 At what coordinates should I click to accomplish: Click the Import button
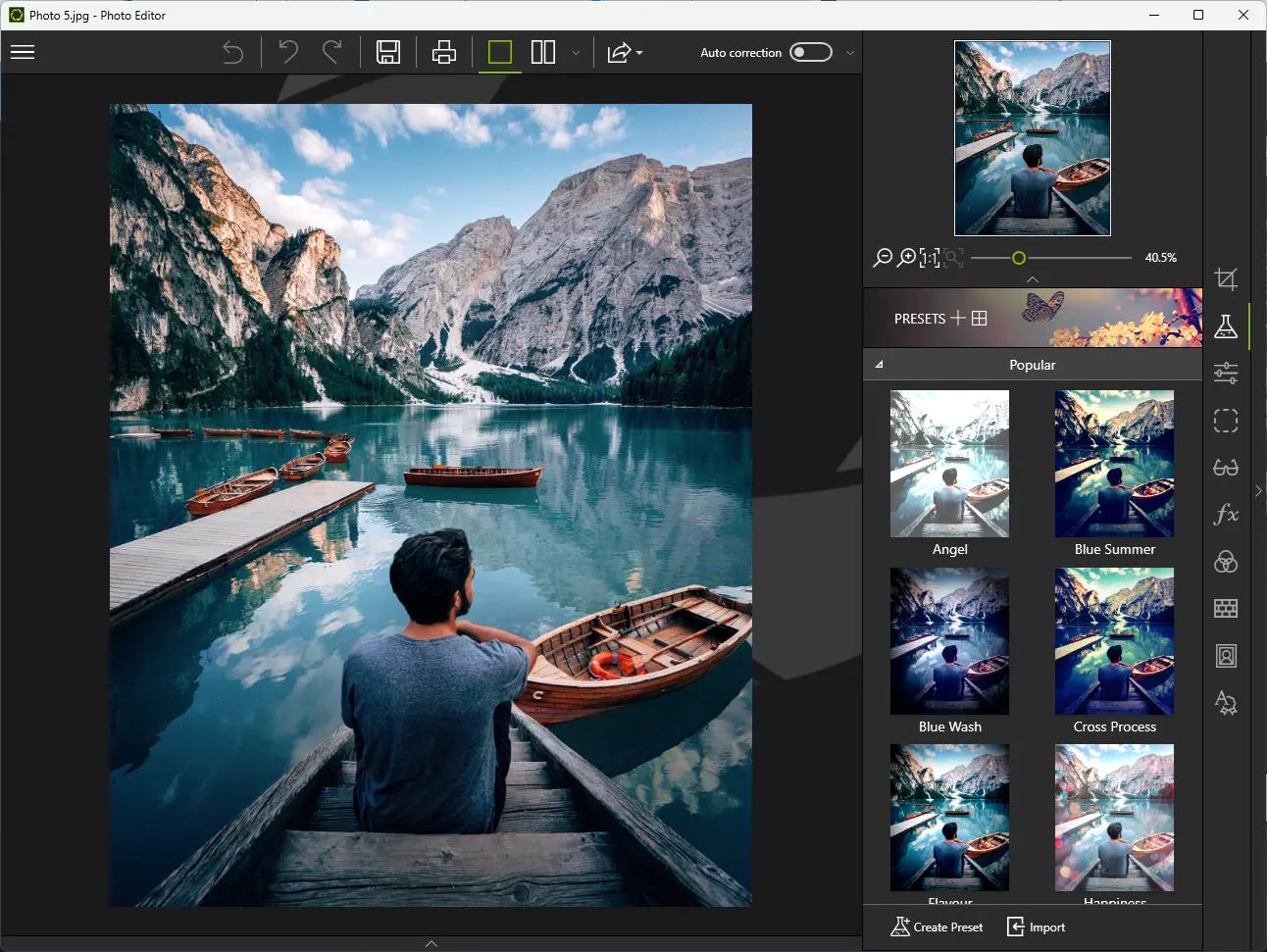coord(1036,927)
